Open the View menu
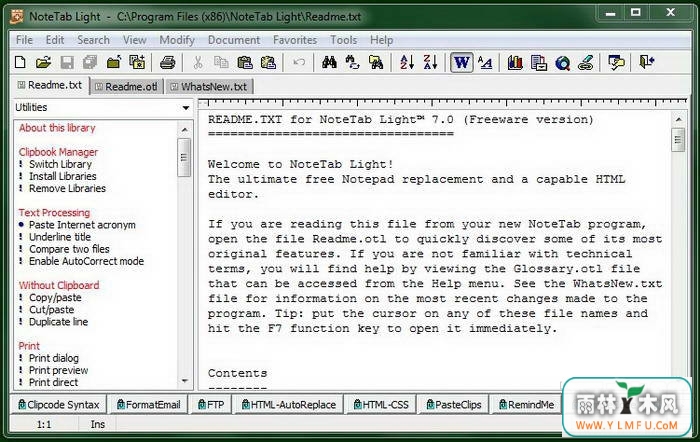This screenshot has height=442, width=700. pos(135,40)
